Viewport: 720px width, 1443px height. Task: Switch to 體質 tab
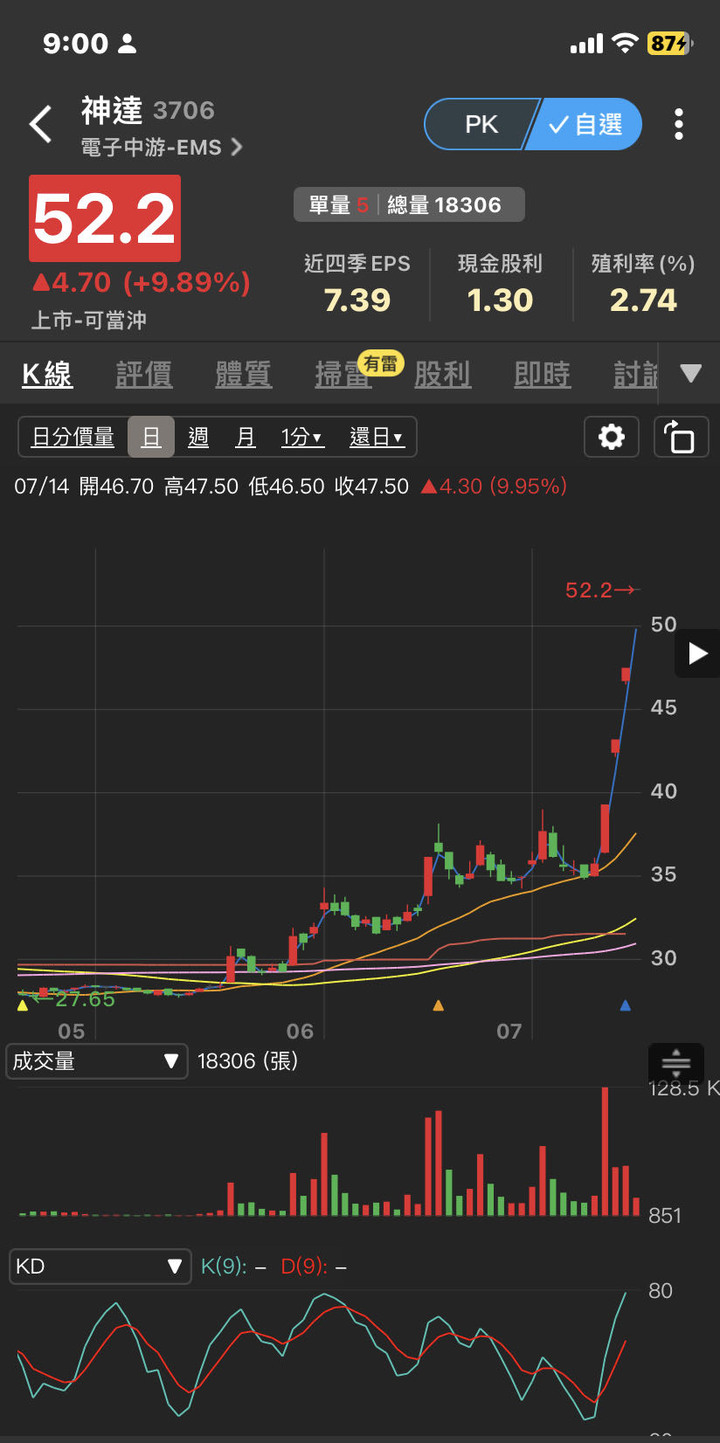click(243, 375)
